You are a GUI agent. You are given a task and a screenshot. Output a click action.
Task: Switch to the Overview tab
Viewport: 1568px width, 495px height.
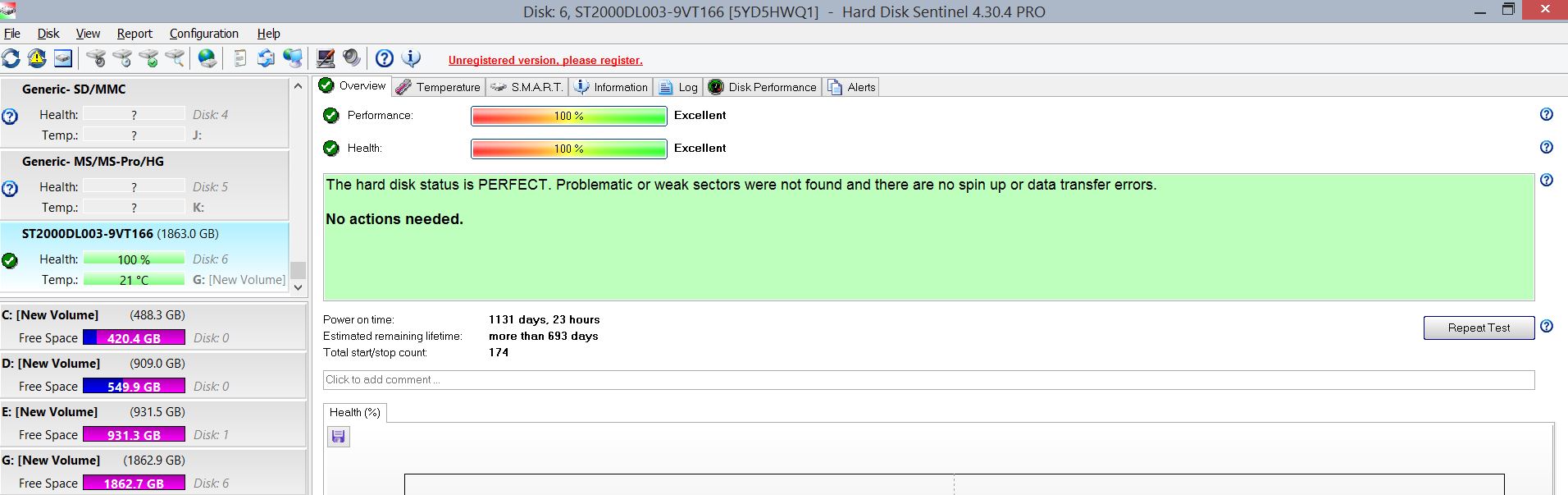(352, 85)
